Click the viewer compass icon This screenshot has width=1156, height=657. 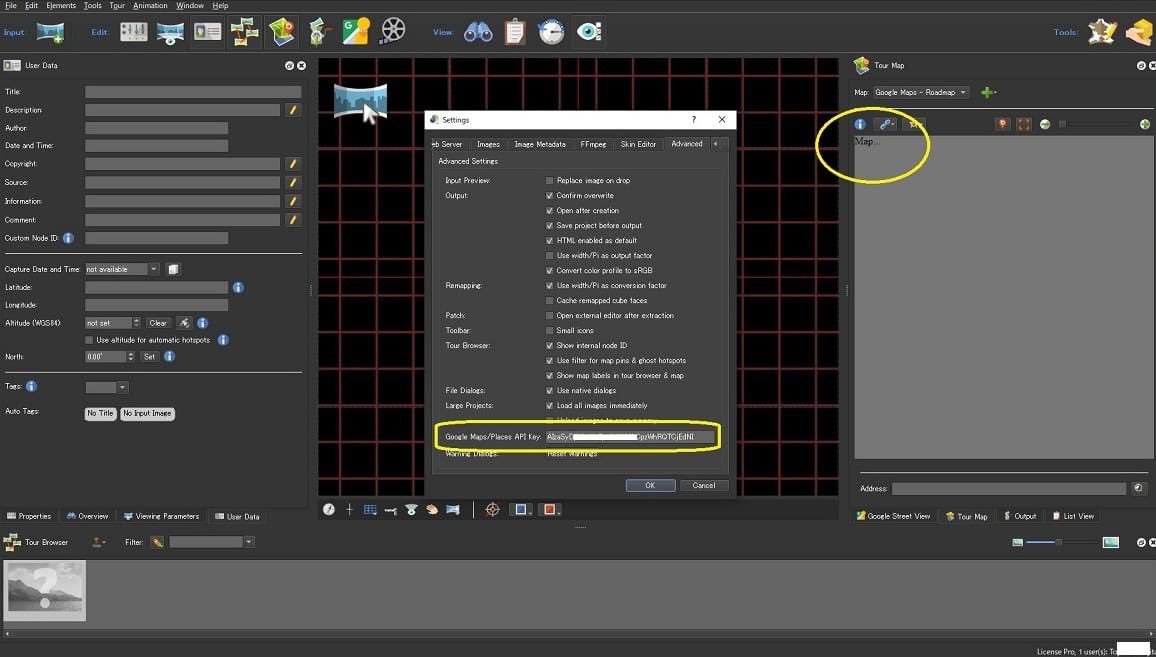(x=329, y=510)
